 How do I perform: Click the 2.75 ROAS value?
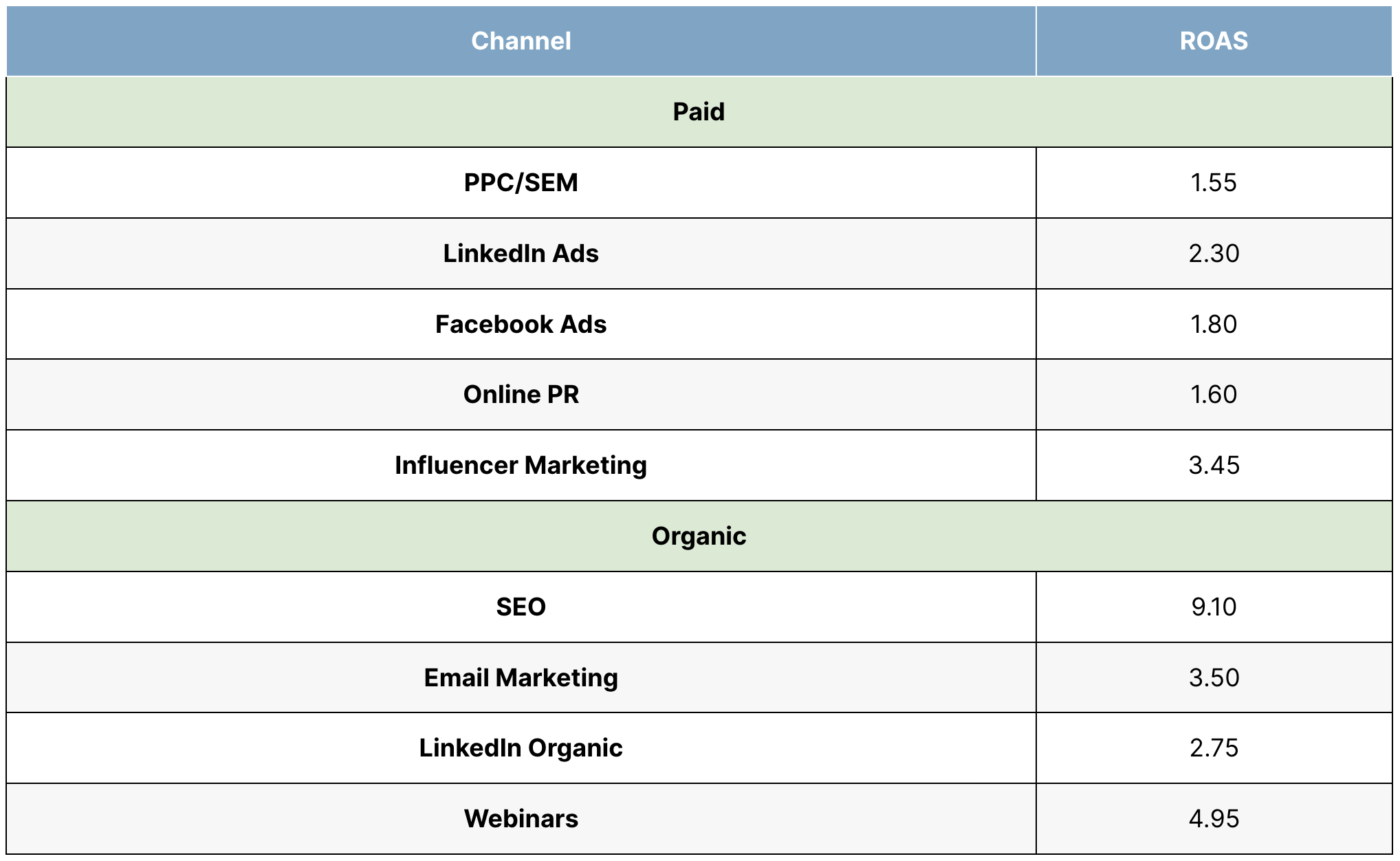1214,748
